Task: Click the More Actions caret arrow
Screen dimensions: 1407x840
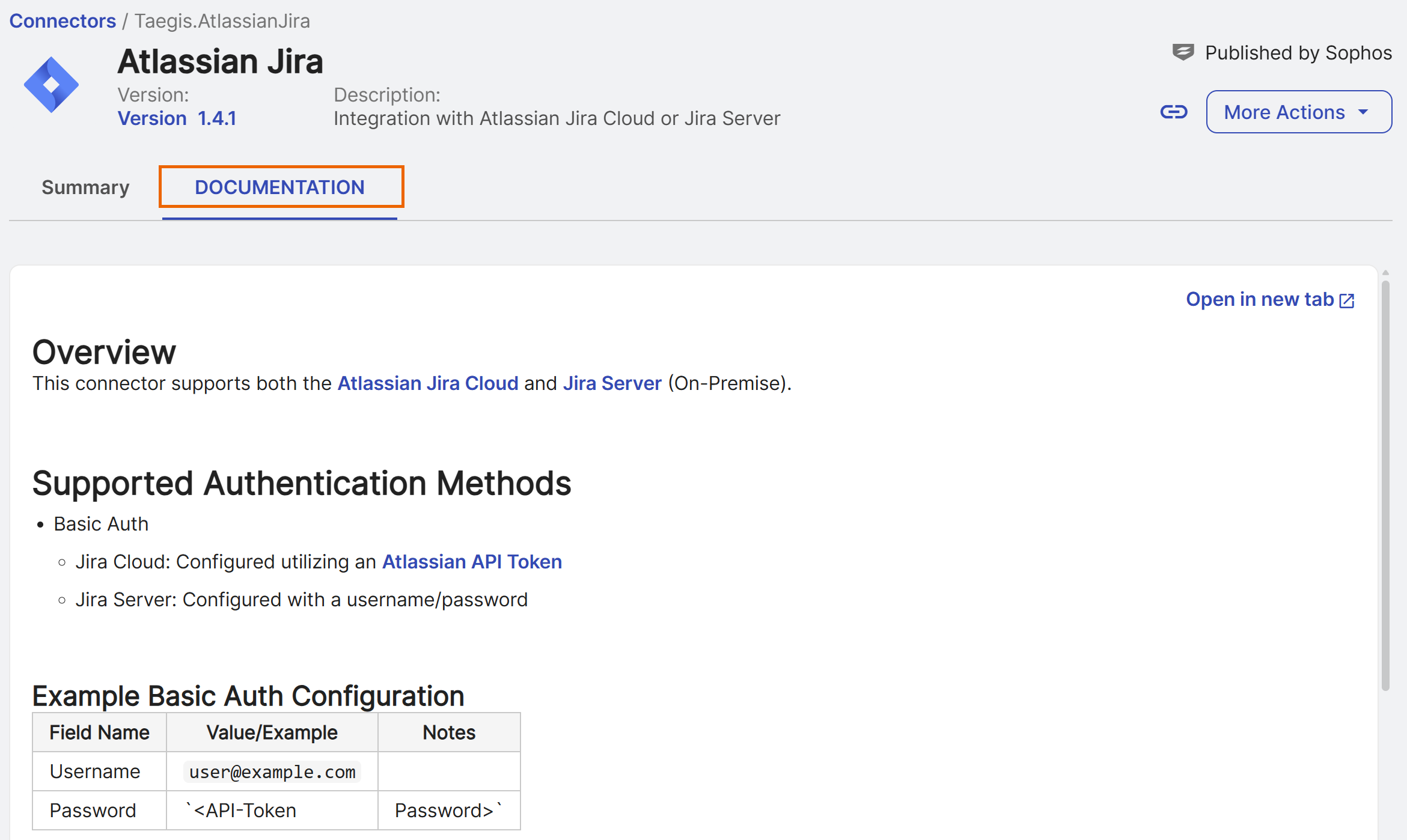Action: click(x=1363, y=112)
